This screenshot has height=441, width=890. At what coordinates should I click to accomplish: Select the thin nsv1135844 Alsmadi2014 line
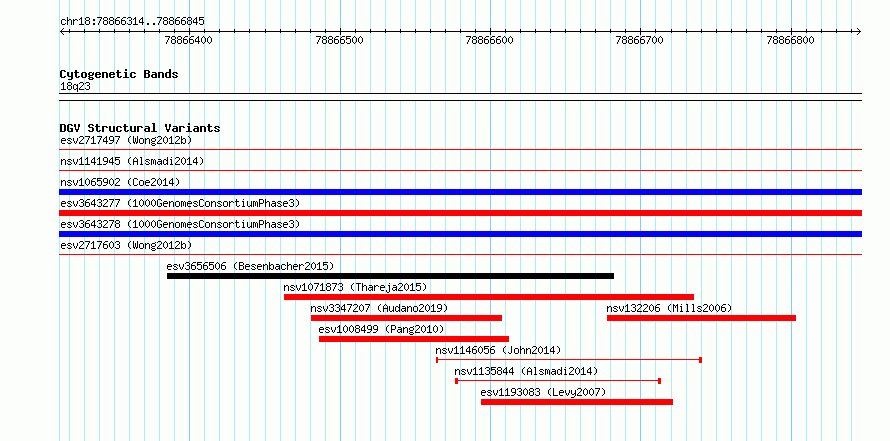558,381
